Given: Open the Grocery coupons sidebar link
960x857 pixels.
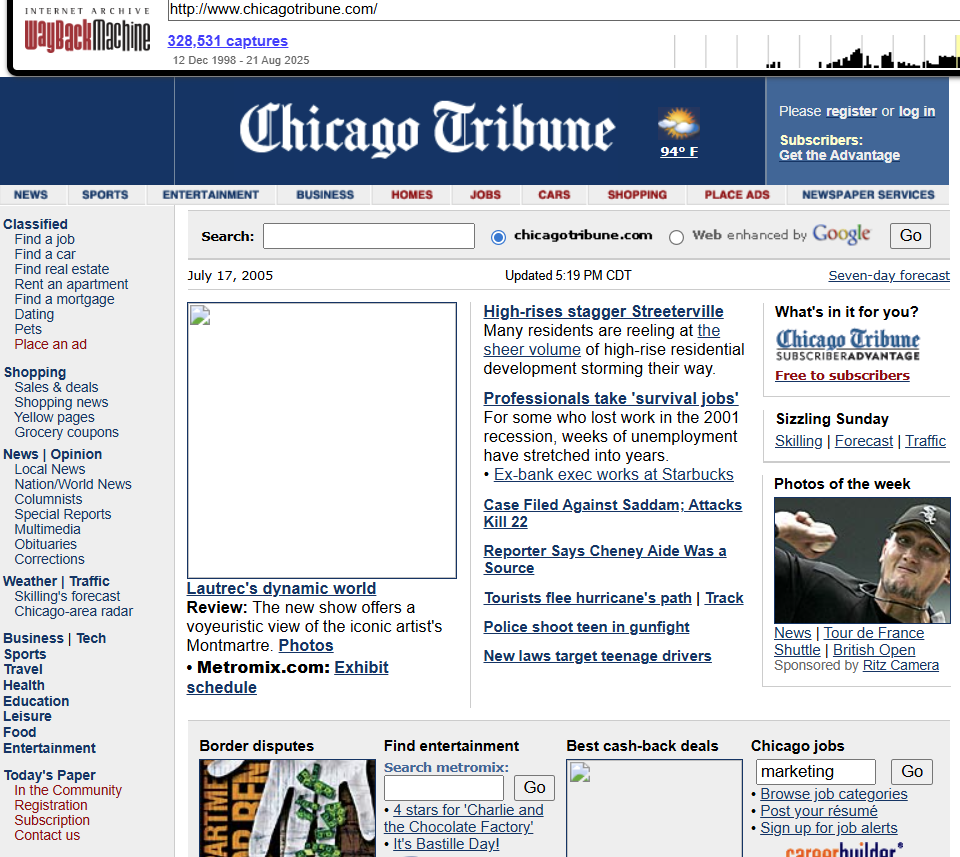Looking at the screenshot, I should point(67,432).
